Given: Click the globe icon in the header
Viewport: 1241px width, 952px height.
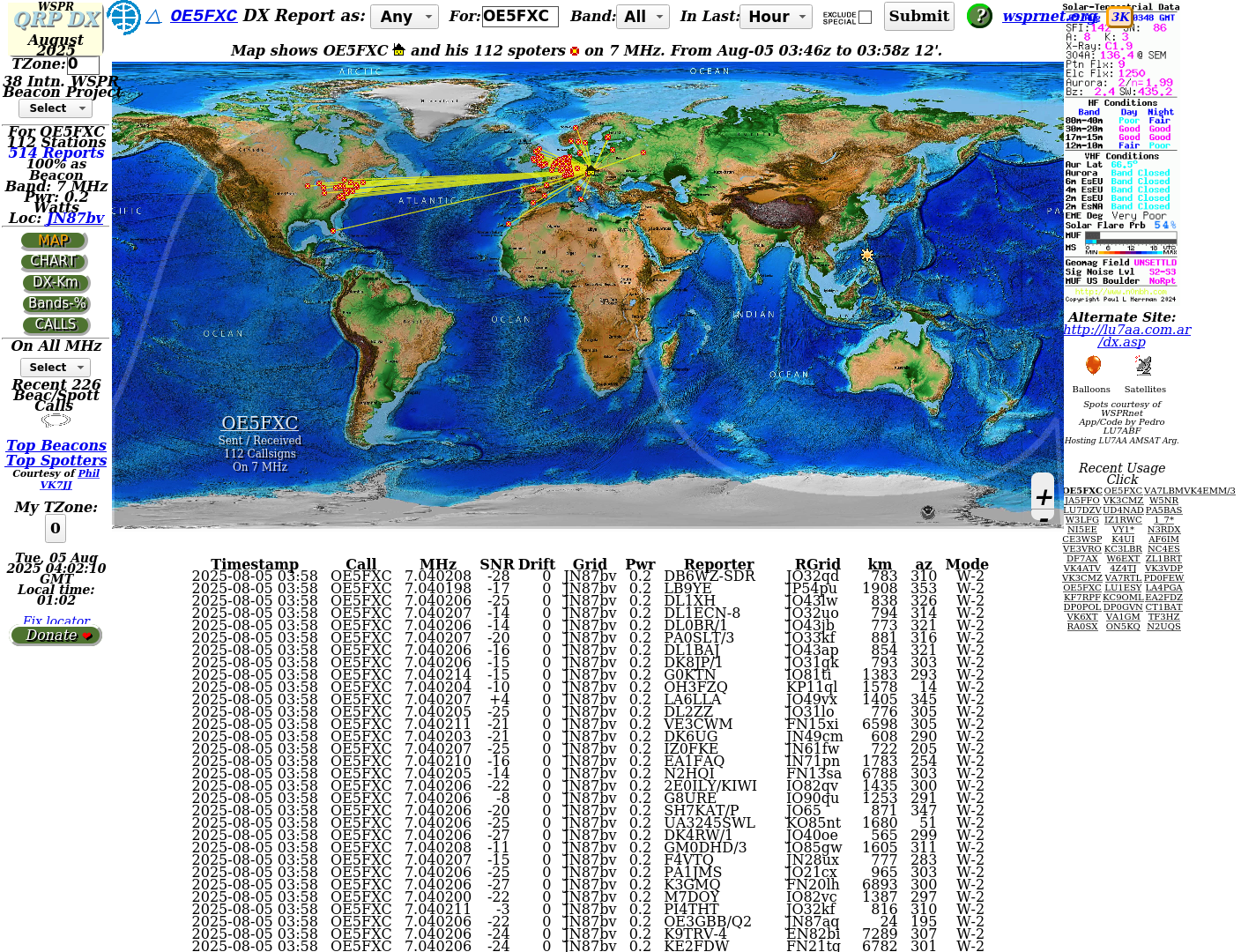Looking at the screenshot, I should point(123,17).
